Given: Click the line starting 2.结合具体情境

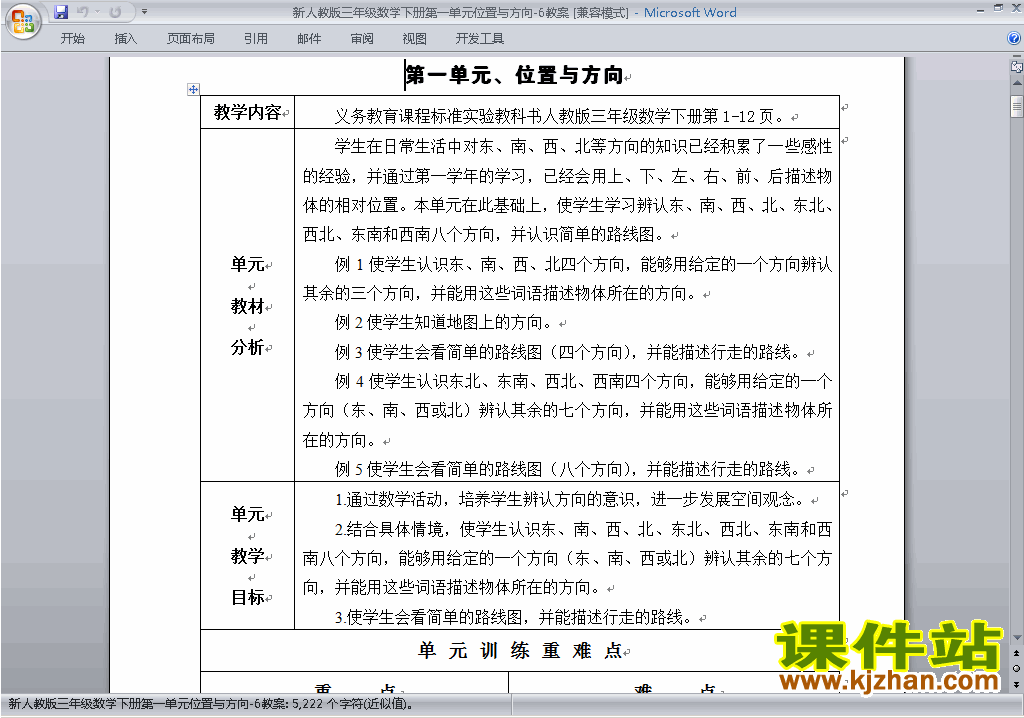Looking at the screenshot, I should pyautogui.click(x=583, y=529).
